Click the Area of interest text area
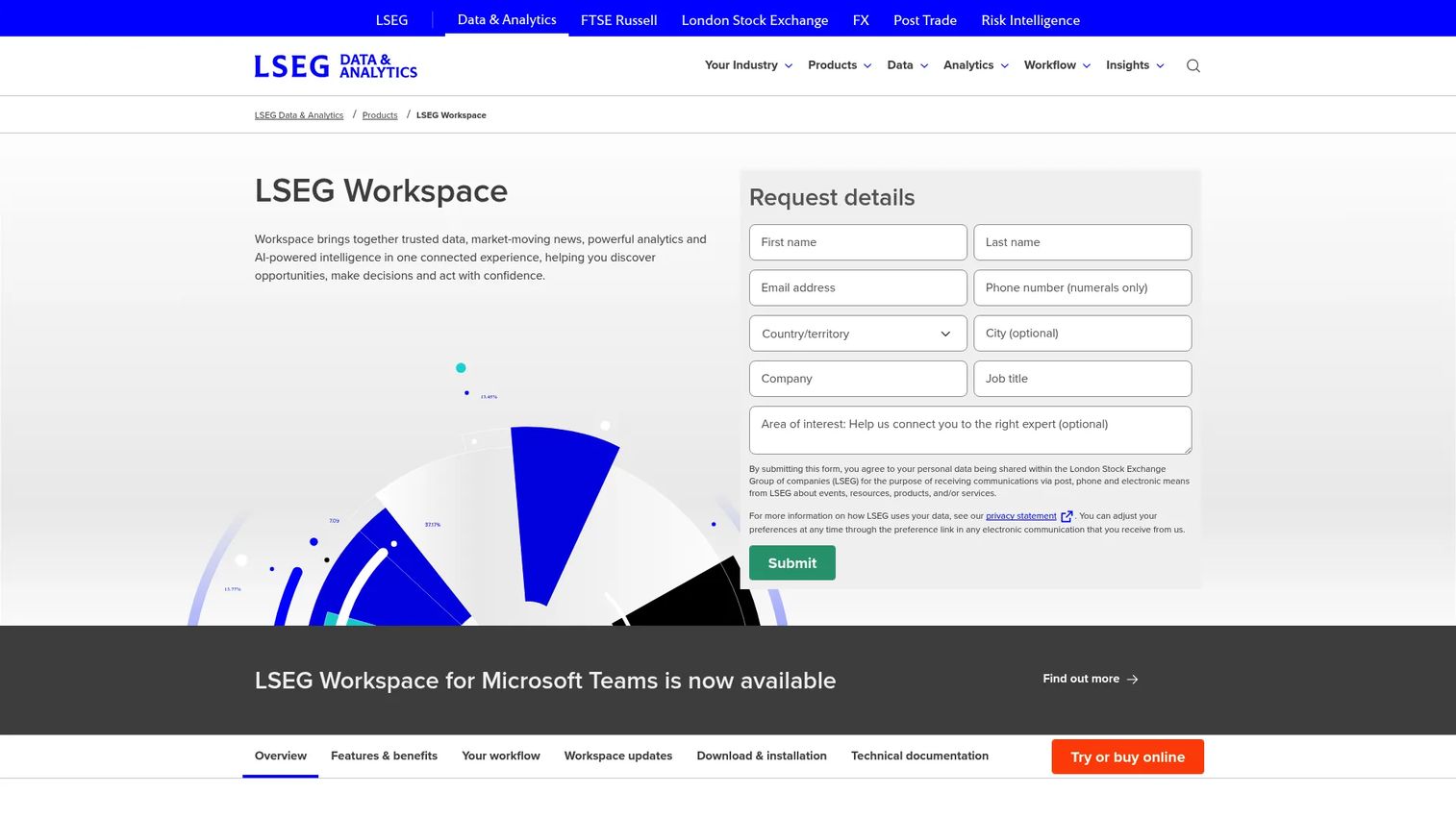The height and width of the screenshot is (818, 1456). click(x=970, y=430)
